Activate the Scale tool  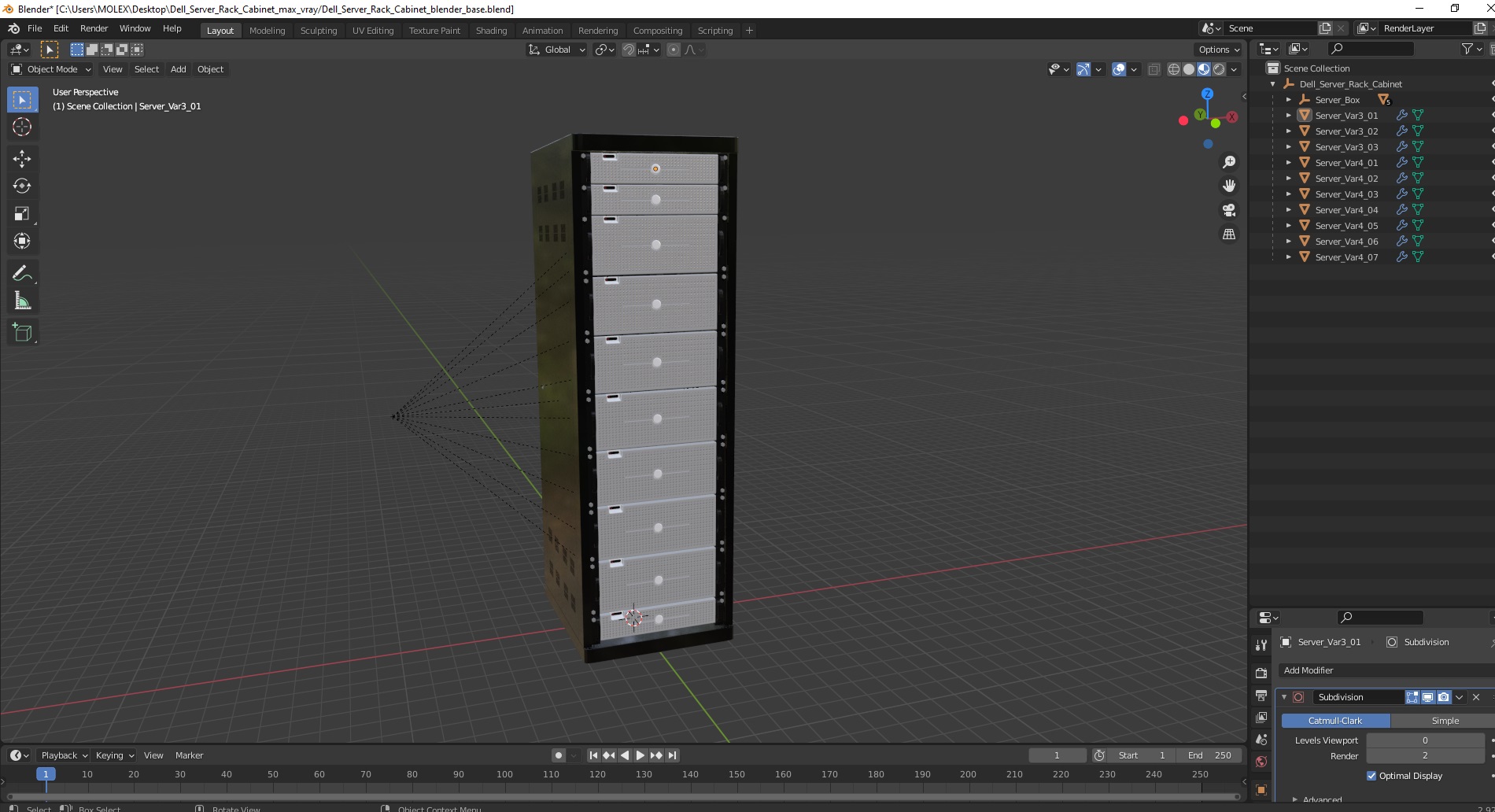[x=22, y=213]
